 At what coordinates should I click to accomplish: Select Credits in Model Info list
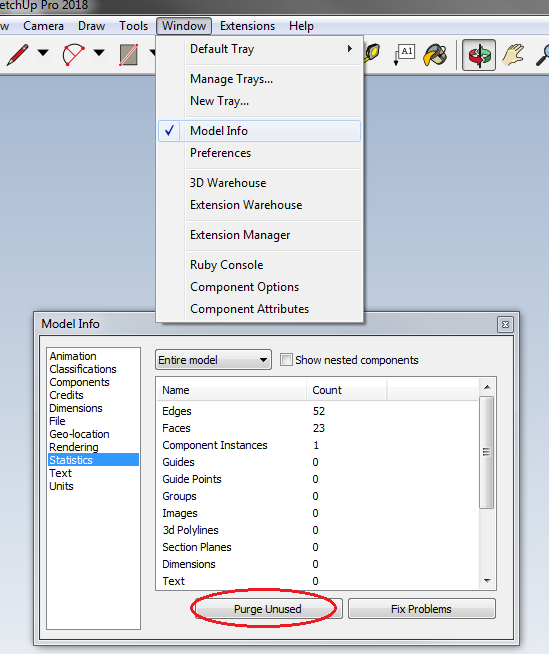[93, 395]
